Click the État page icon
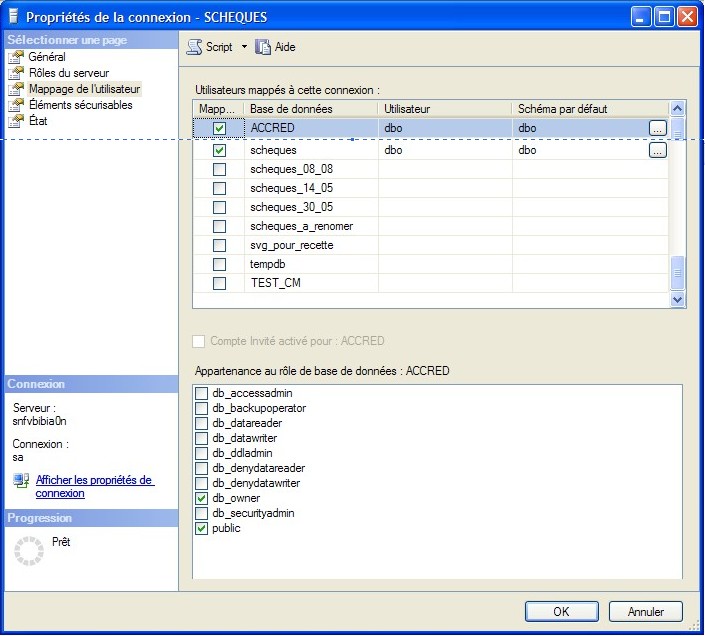The height and width of the screenshot is (636, 705). (16, 121)
